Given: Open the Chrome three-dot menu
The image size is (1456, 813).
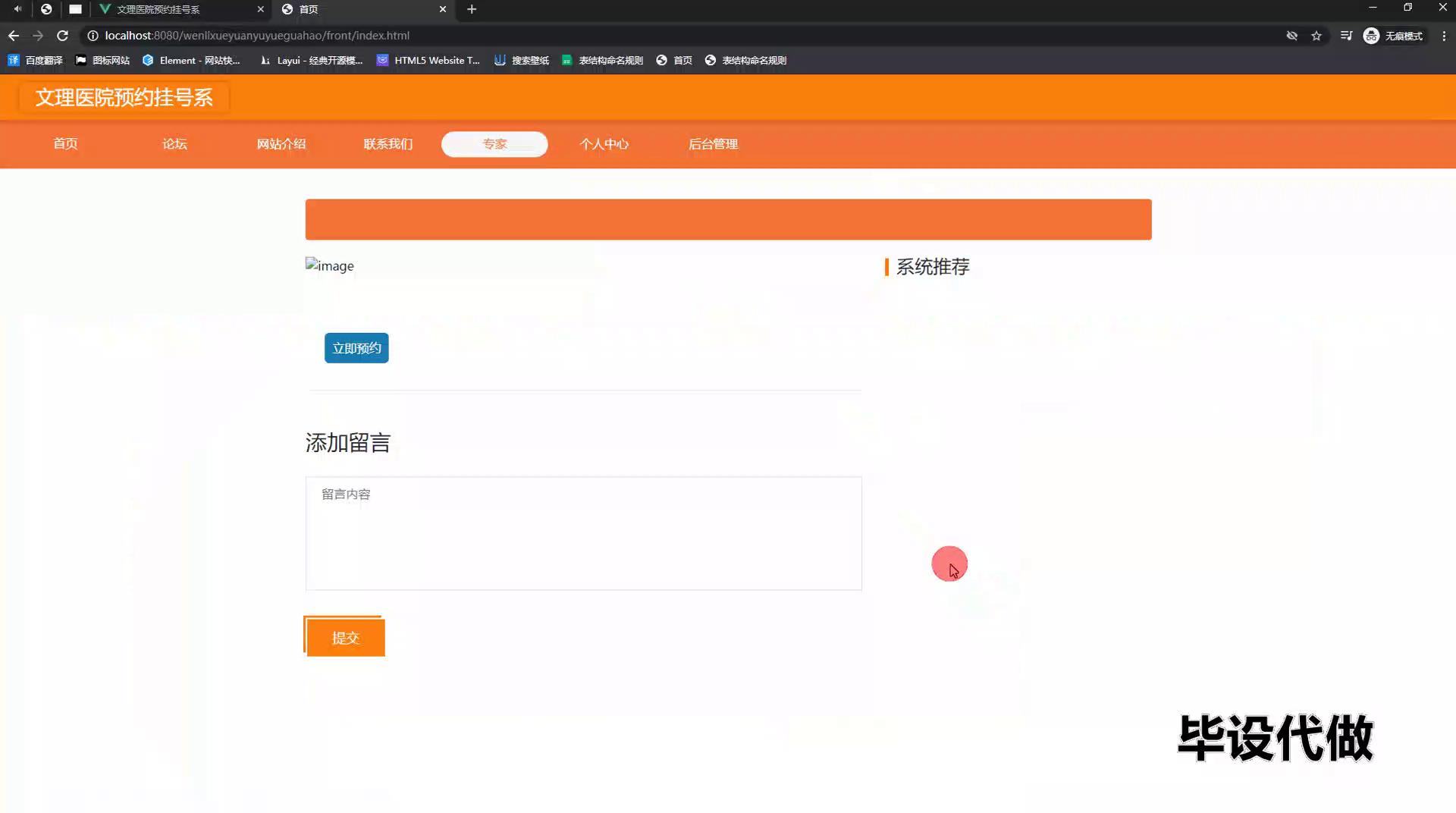Looking at the screenshot, I should tap(1444, 36).
